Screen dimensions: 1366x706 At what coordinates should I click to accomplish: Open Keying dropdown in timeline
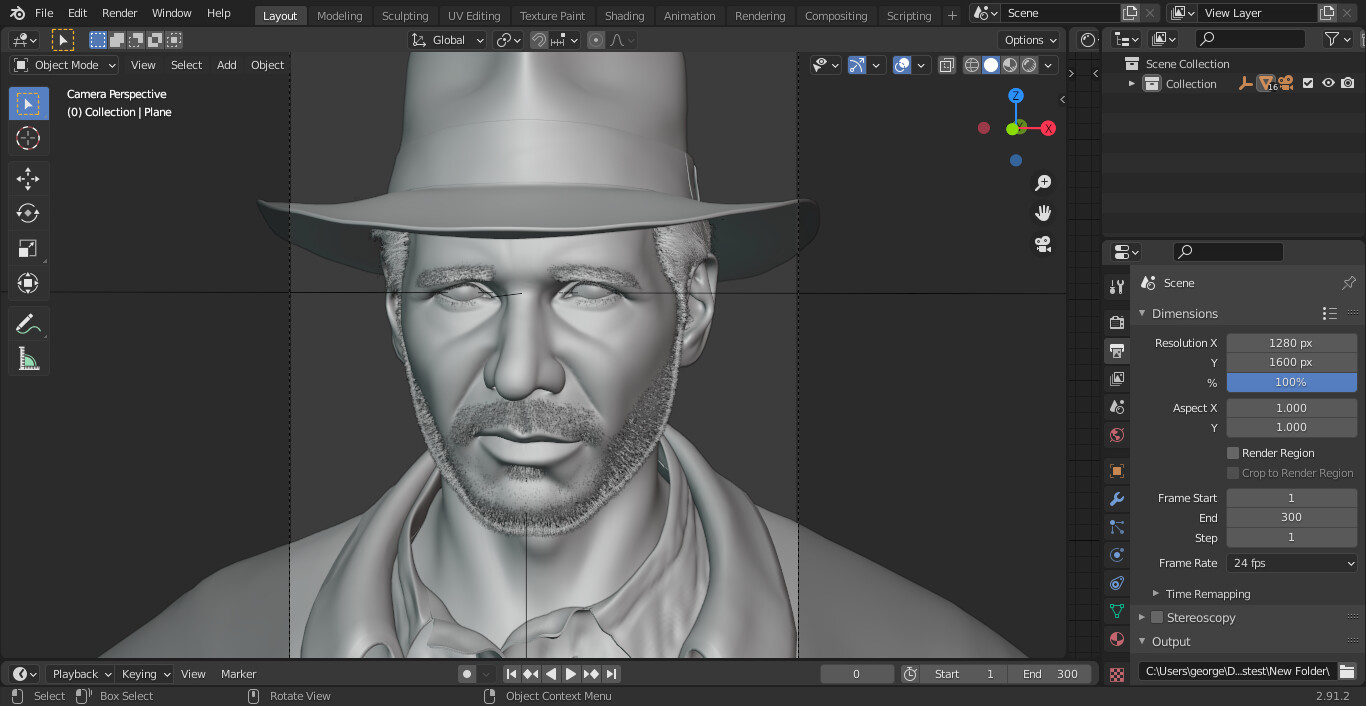pos(144,674)
